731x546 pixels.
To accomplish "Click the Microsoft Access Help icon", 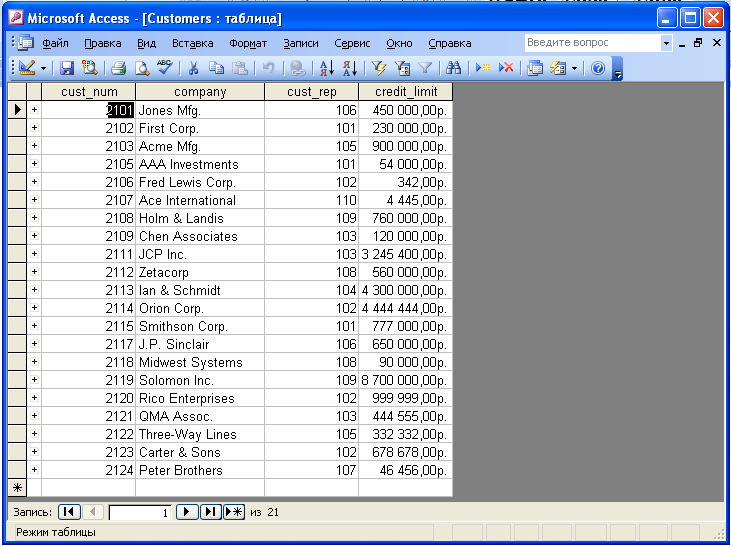I will pyautogui.click(x=598, y=68).
